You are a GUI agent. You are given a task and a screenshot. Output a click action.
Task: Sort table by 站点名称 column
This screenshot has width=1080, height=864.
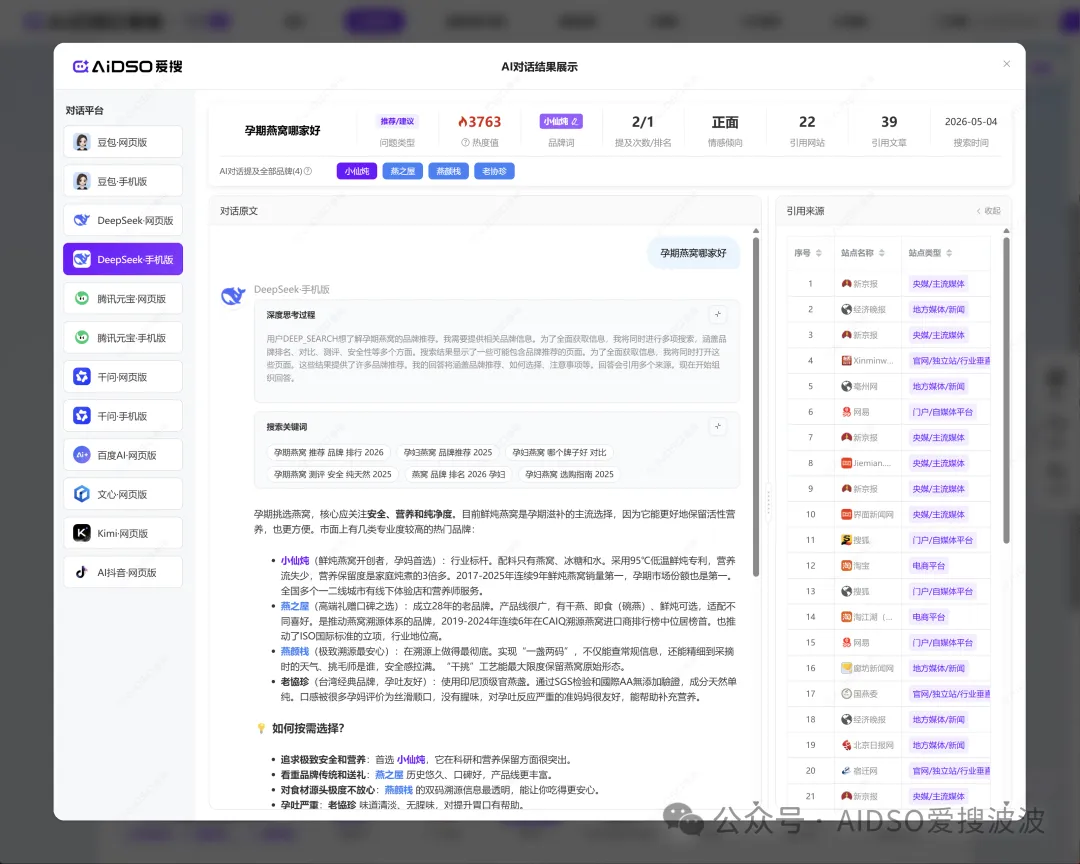pos(882,253)
